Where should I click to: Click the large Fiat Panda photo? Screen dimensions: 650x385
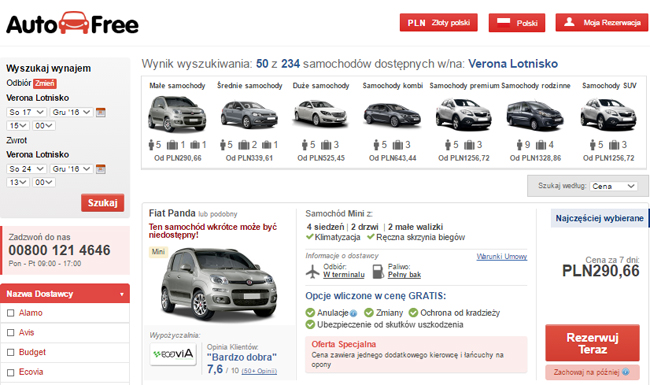218,284
